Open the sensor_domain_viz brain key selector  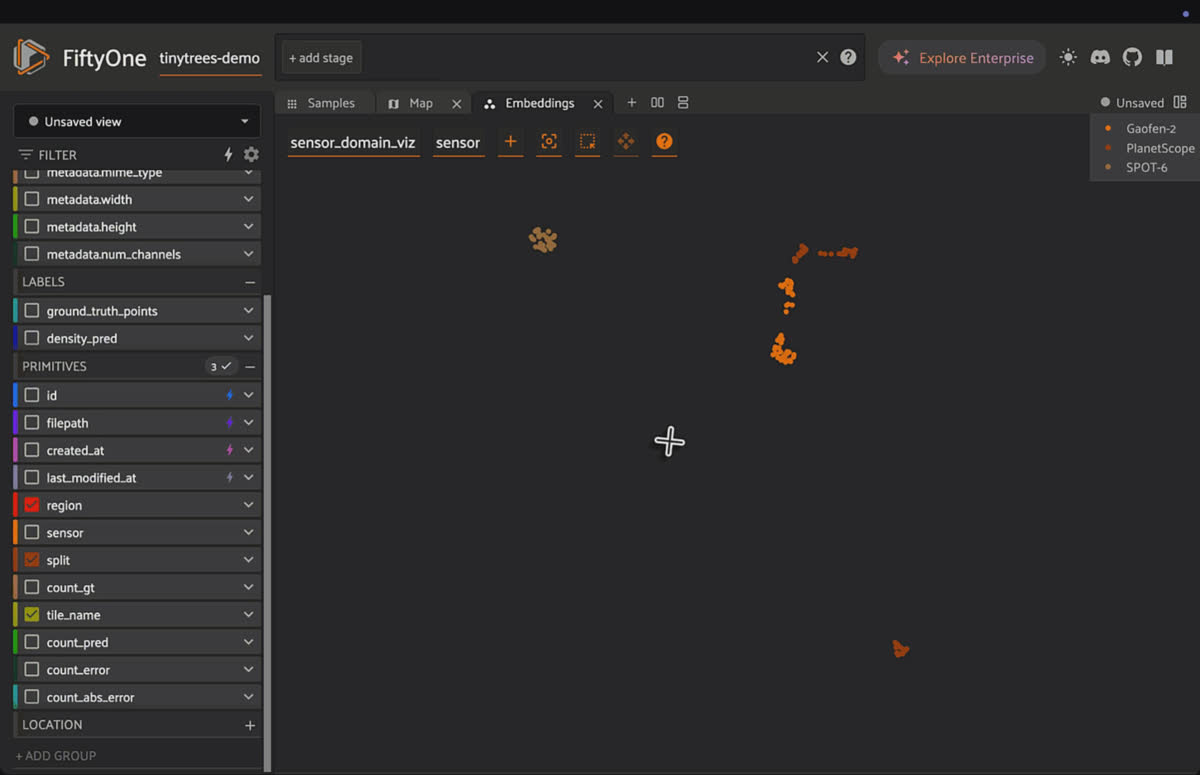(353, 143)
